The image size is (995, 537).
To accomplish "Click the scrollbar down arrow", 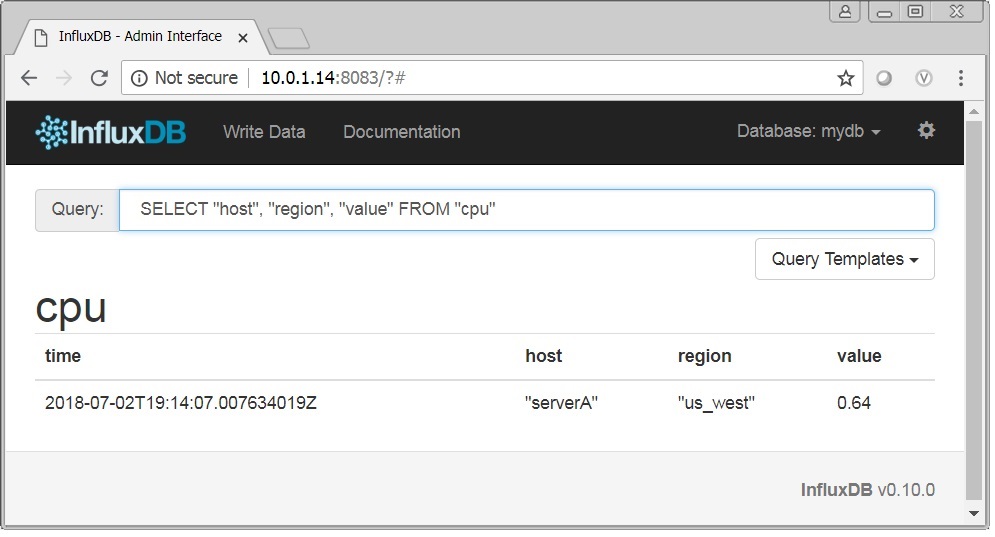I will pos(973,513).
